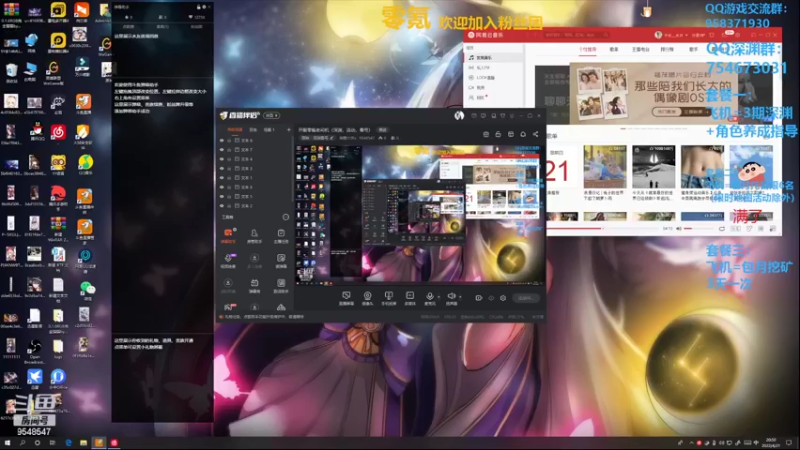Open share icon at top right of preview
The width and height of the screenshot is (800, 450).
point(535,134)
